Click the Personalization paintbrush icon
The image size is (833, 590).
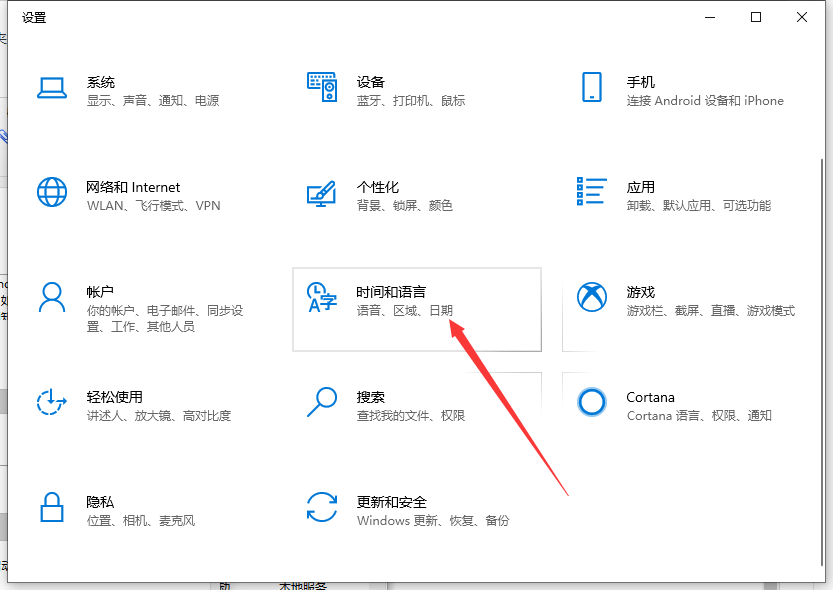pos(322,193)
